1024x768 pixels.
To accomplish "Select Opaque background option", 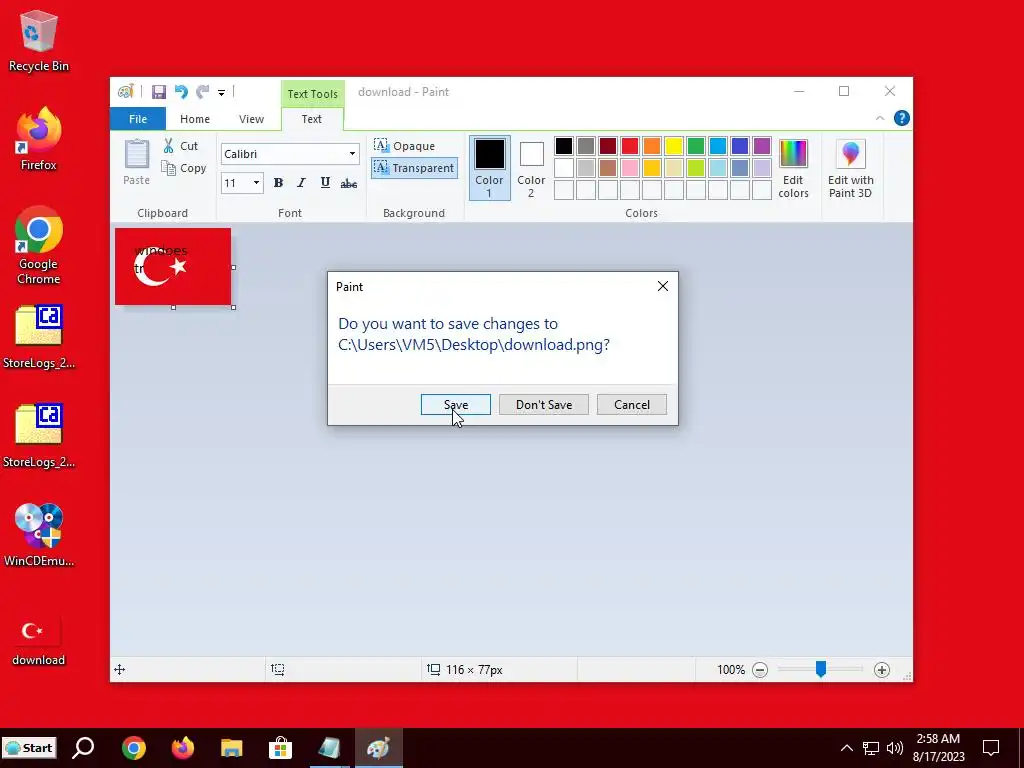I will [405, 146].
